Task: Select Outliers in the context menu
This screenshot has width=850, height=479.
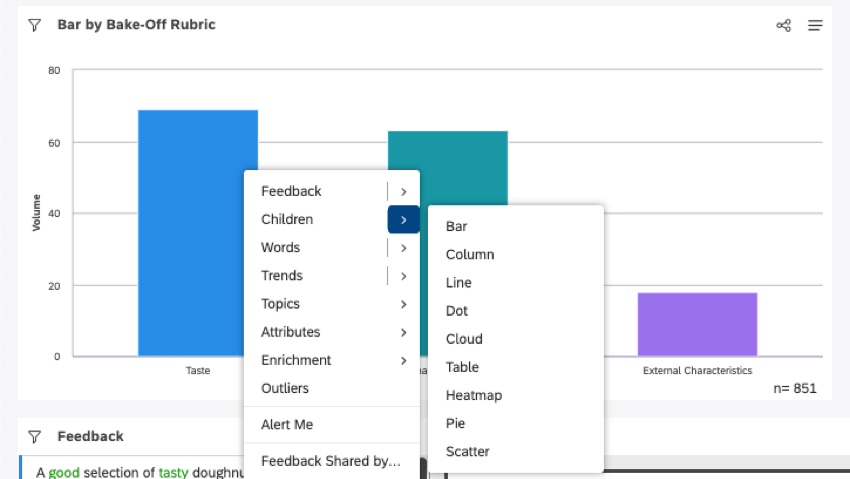Action: pyautogui.click(x=285, y=388)
